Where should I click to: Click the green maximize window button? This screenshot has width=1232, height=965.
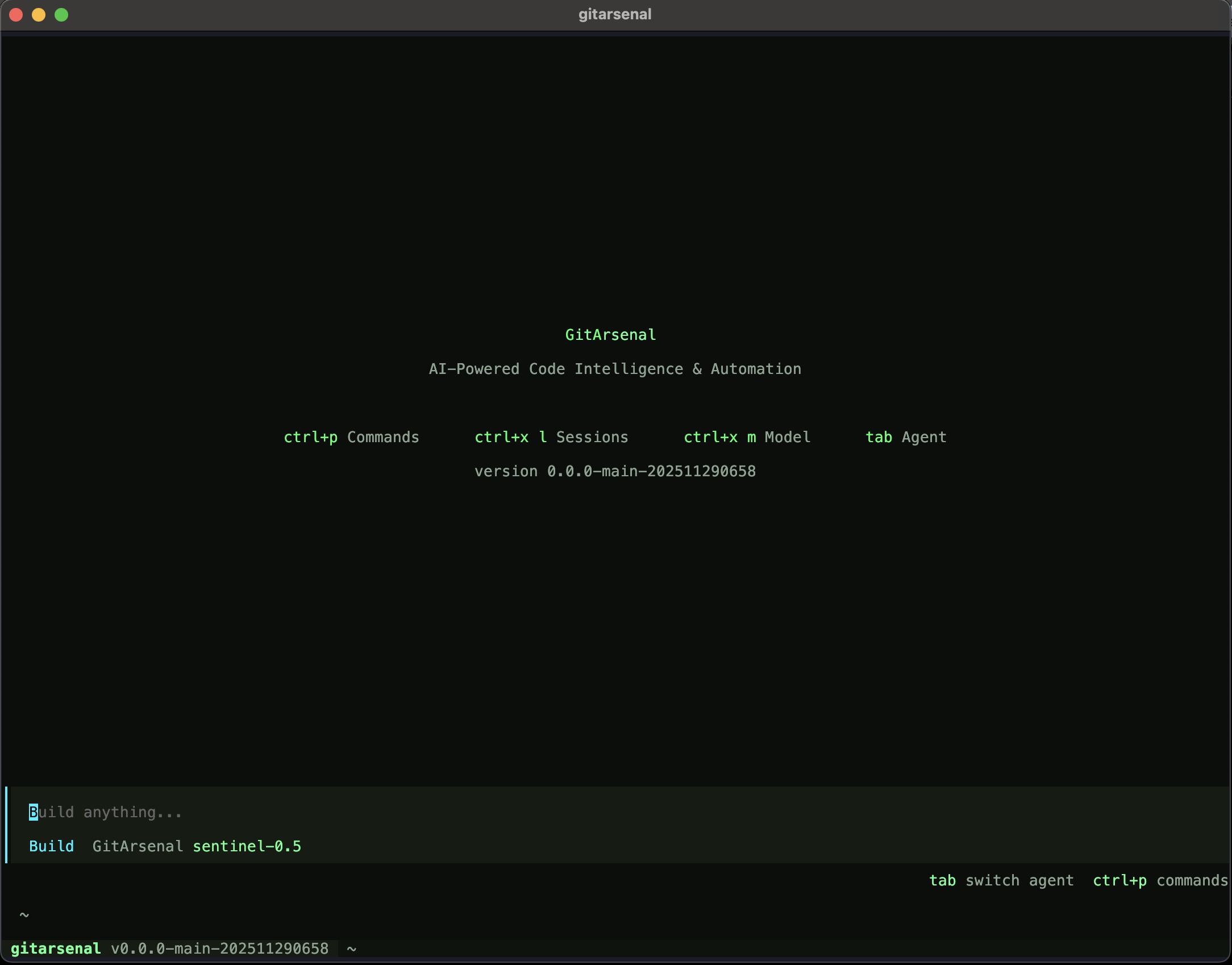coord(61,15)
